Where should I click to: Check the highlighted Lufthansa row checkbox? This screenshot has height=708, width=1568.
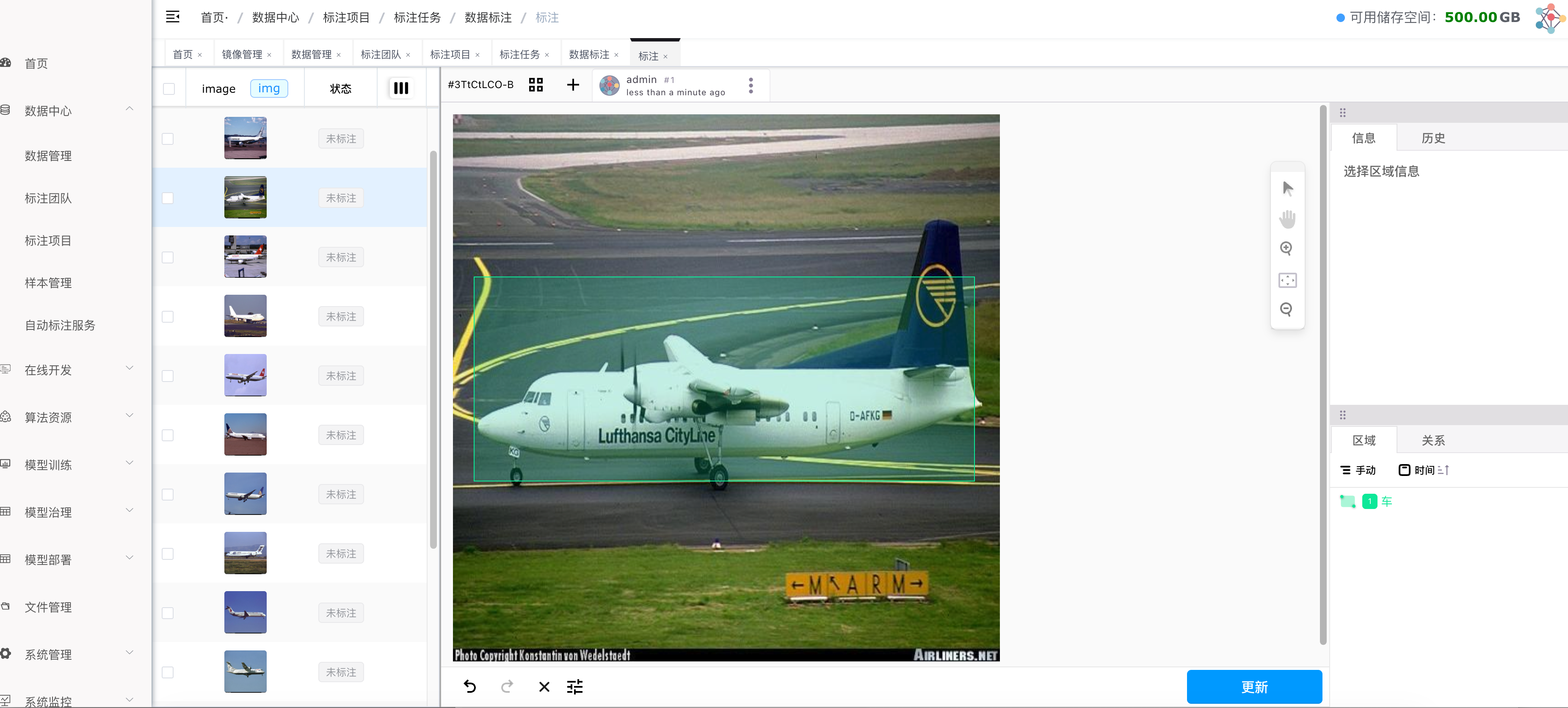[167, 199]
